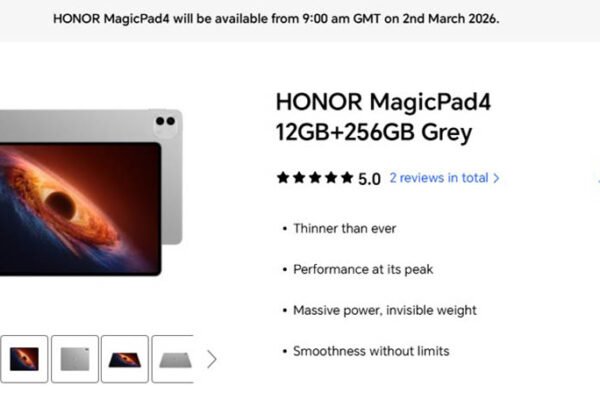Click 'Massive power, invisible weight' text
The width and height of the screenshot is (600, 400).
click(x=385, y=310)
